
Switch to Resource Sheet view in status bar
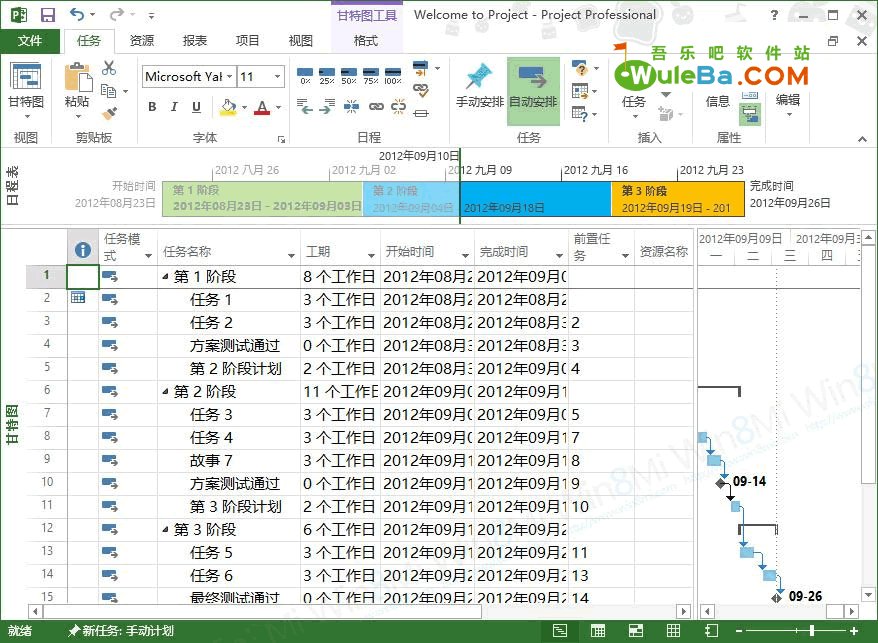[673, 631]
